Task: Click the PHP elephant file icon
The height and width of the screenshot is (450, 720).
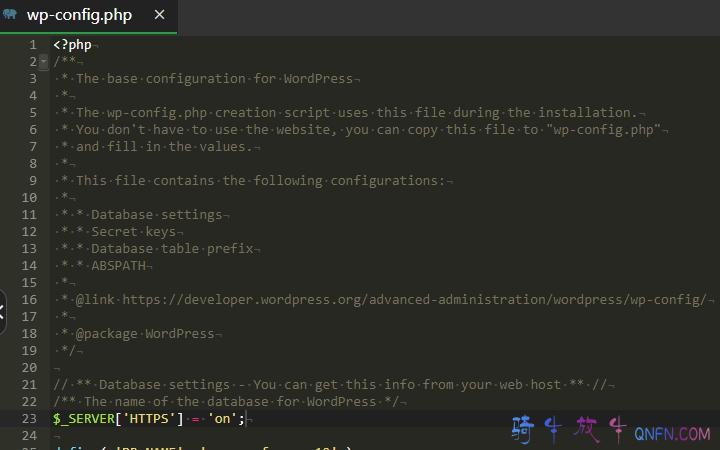Action: [10, 14]
